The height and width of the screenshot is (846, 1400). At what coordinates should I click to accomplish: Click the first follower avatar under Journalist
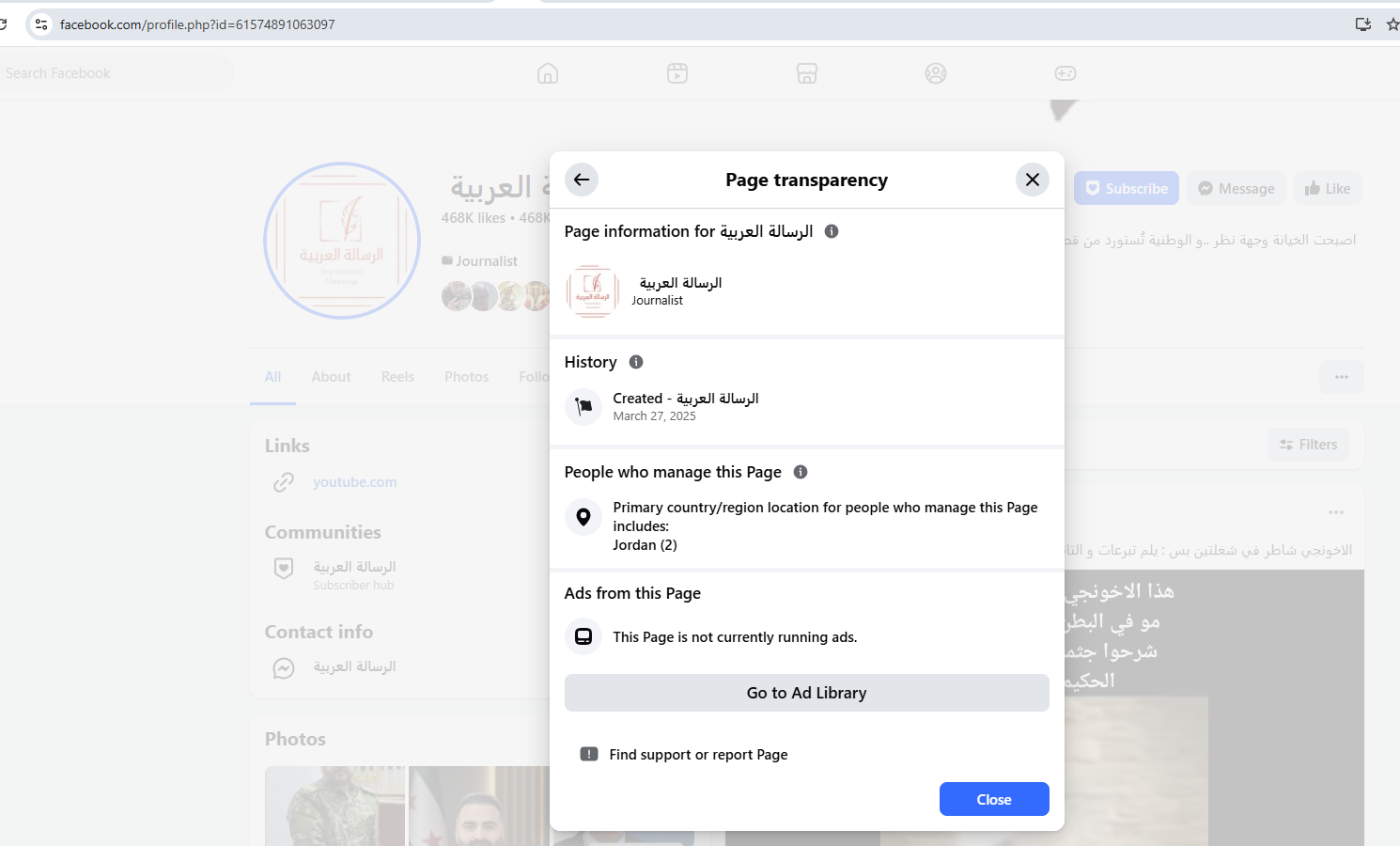[457, 296]
